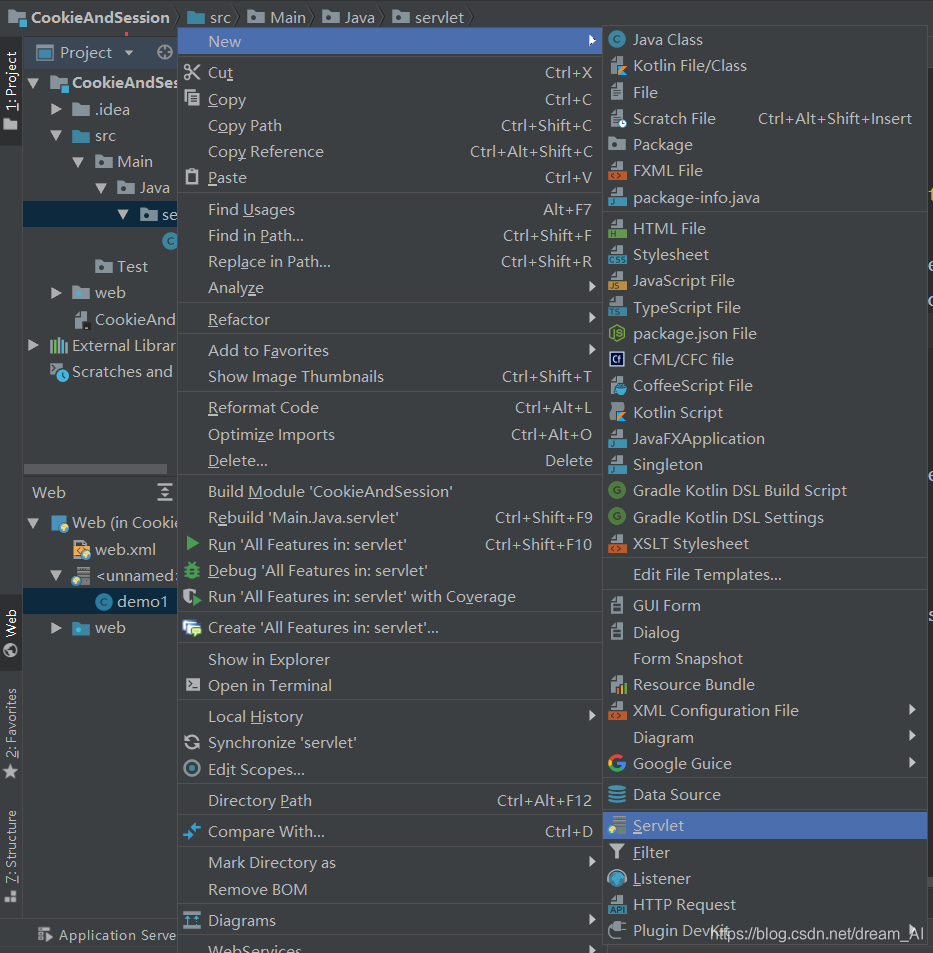Viewport: 933px width, 953px height.
Task: Click the CFML/CFC file icon
Action: tap(617, 360)
